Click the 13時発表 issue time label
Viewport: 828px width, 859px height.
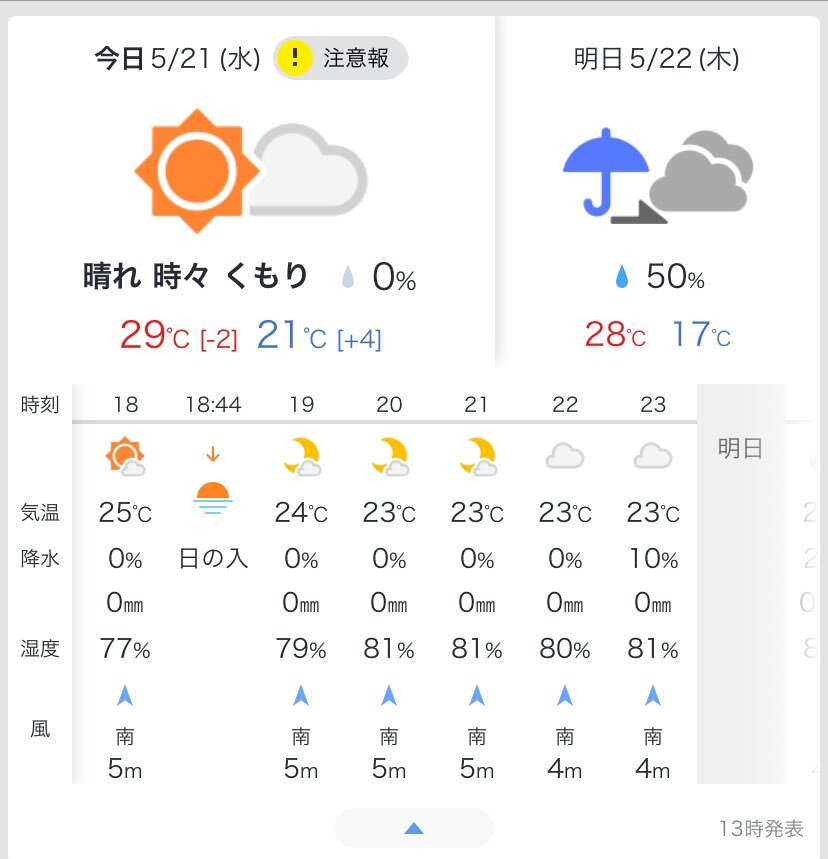coord(761,828)
